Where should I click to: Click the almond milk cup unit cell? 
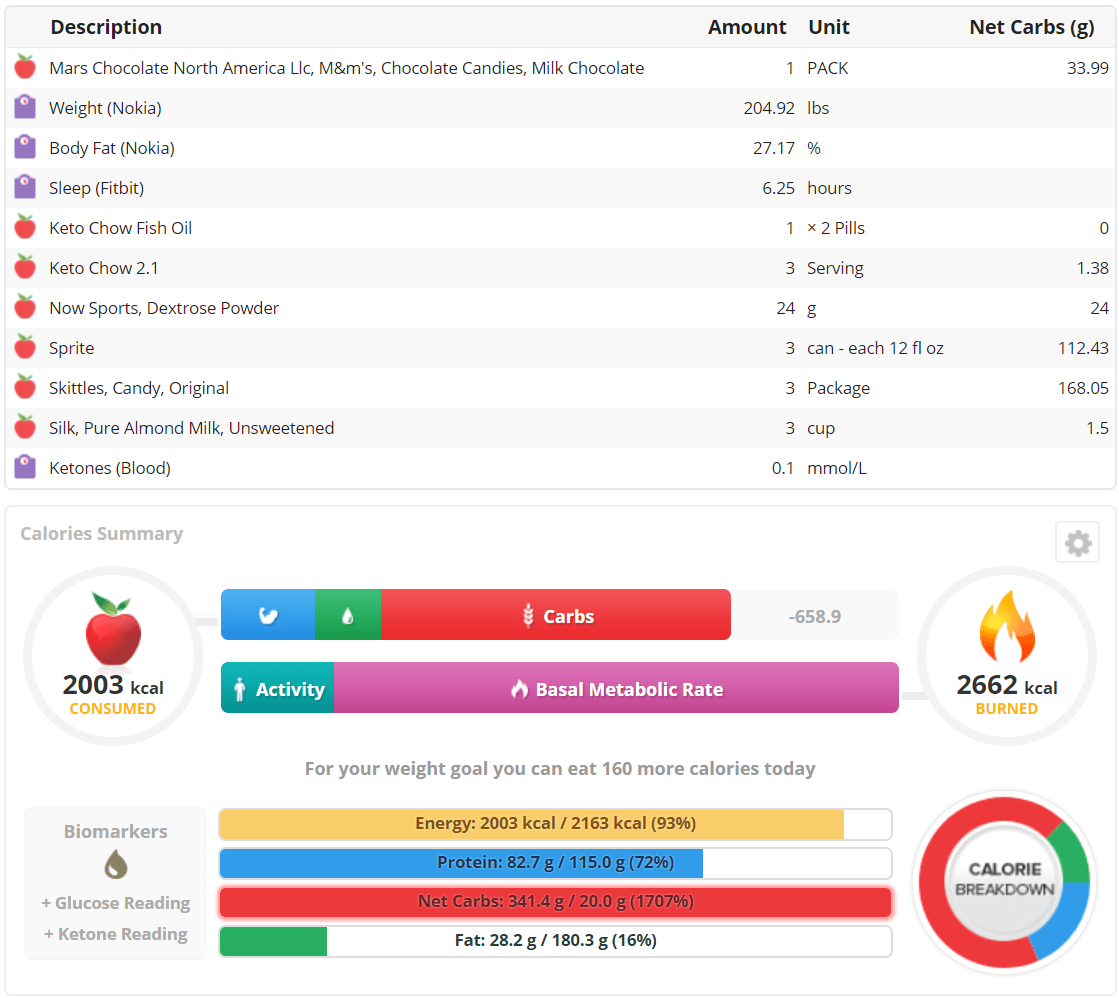(x=821, y=428)
